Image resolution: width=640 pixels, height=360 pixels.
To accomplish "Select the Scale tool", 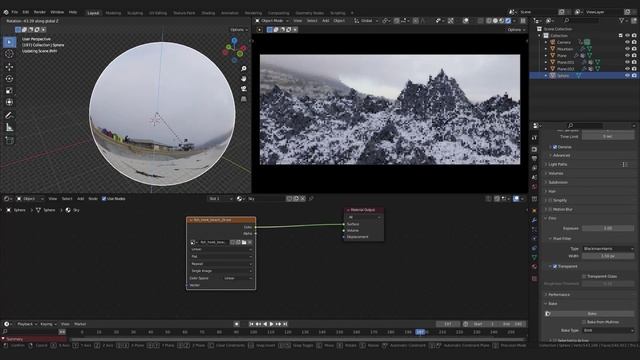I will pos(9,91).
